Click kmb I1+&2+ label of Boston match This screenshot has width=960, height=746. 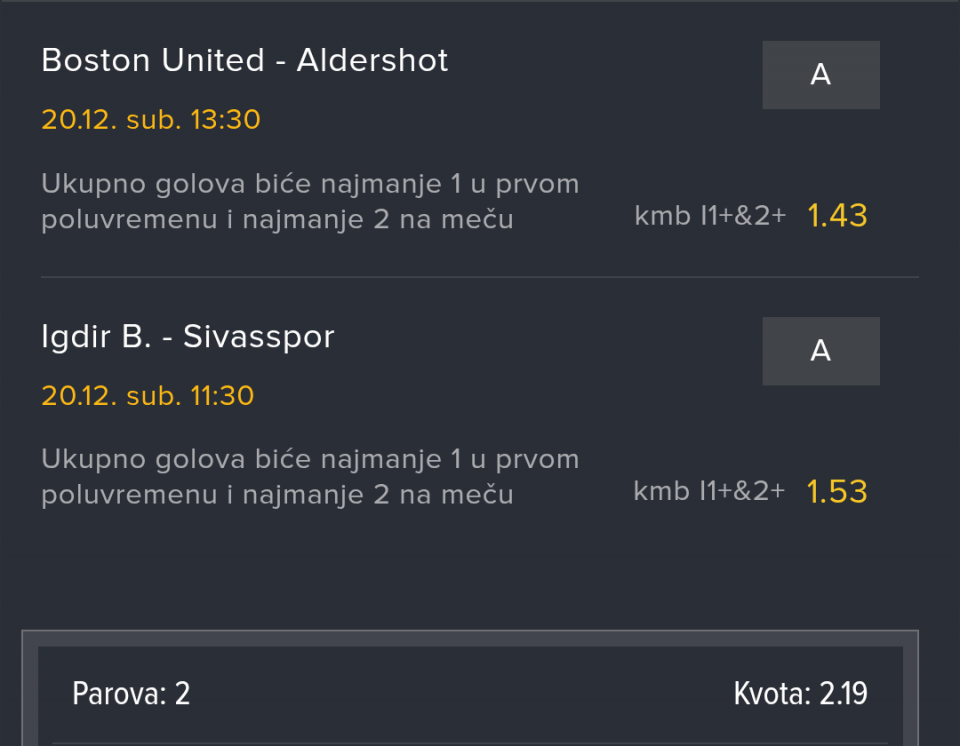710,215
